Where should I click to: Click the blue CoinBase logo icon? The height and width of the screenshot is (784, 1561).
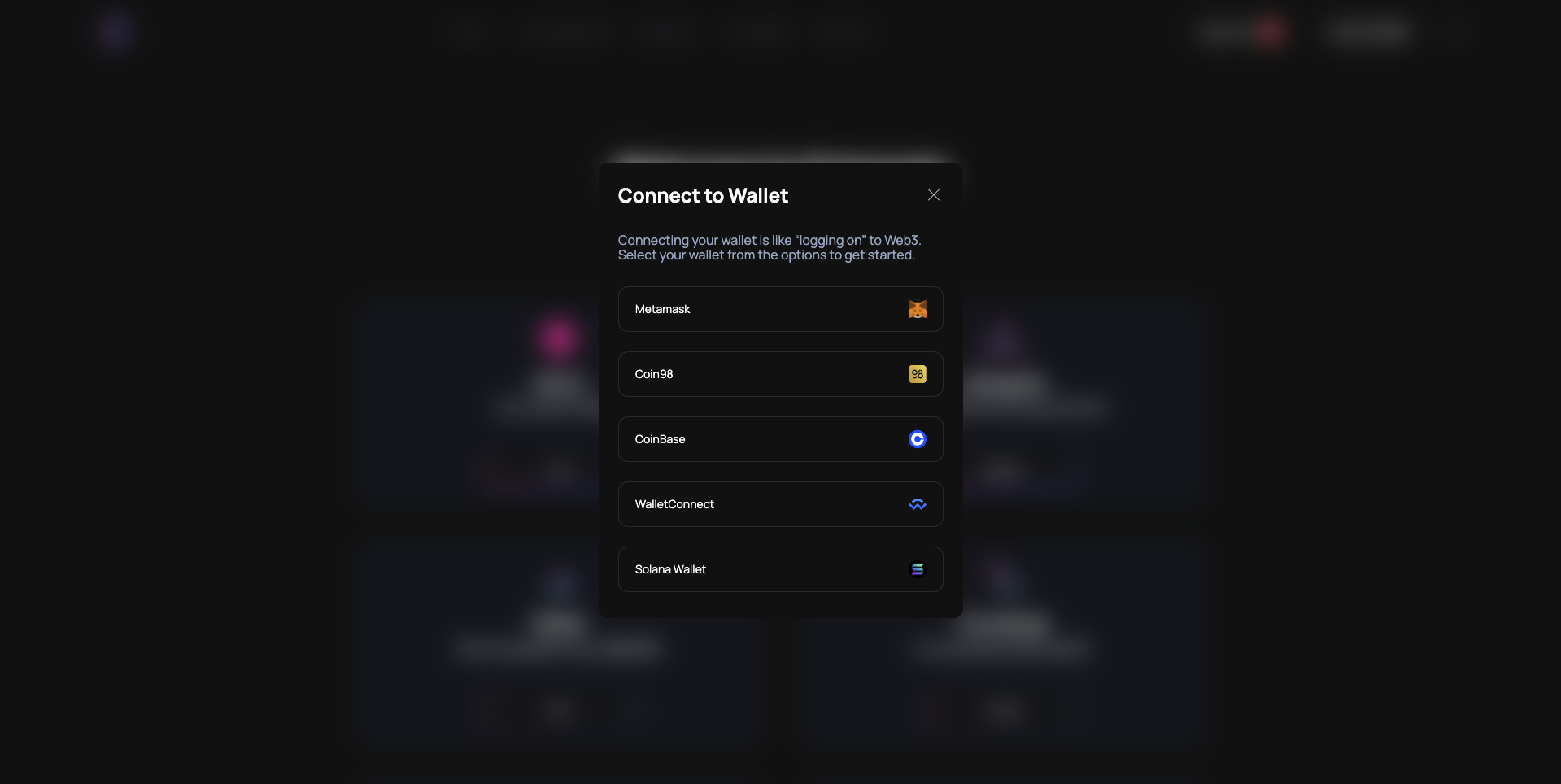pyautogui.click(x=917, y=439)
